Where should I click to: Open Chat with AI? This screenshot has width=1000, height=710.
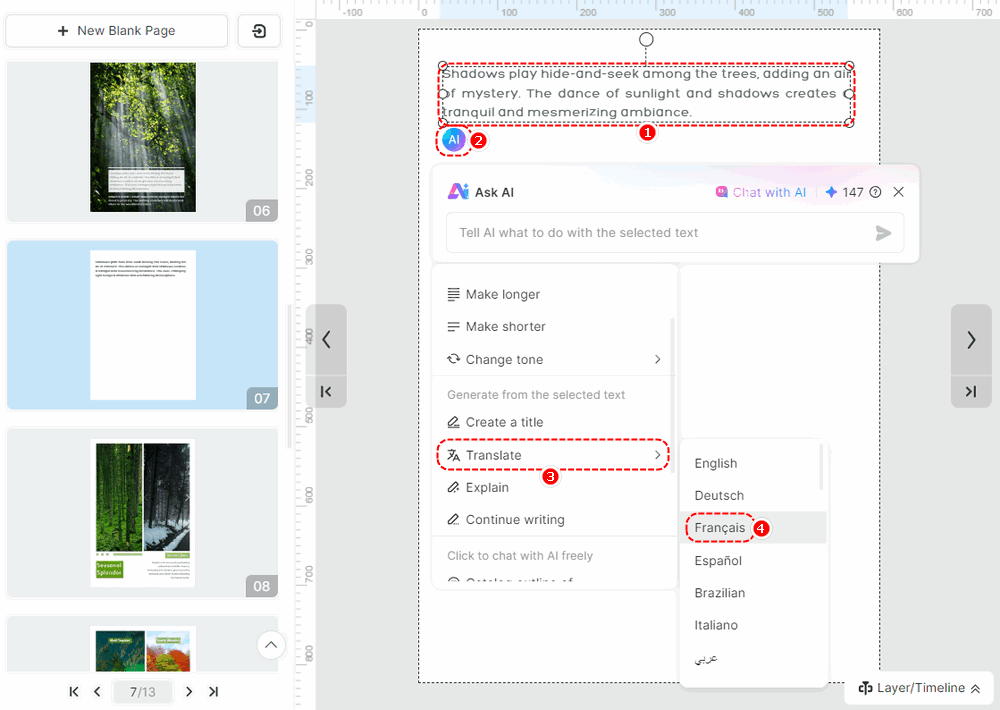[x=761, y=192]
